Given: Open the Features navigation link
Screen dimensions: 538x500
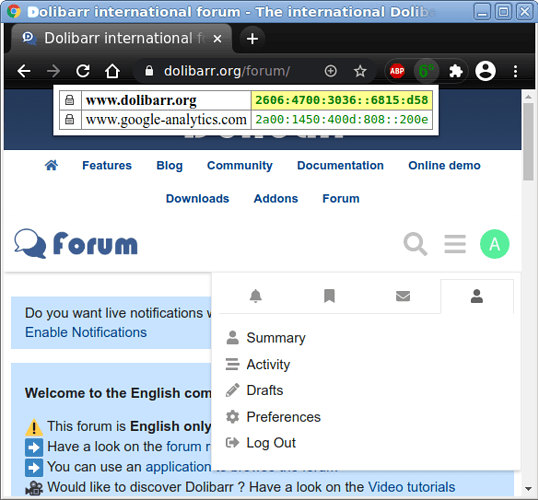Looking at the screenshot, I should click(x=107, y=165).
